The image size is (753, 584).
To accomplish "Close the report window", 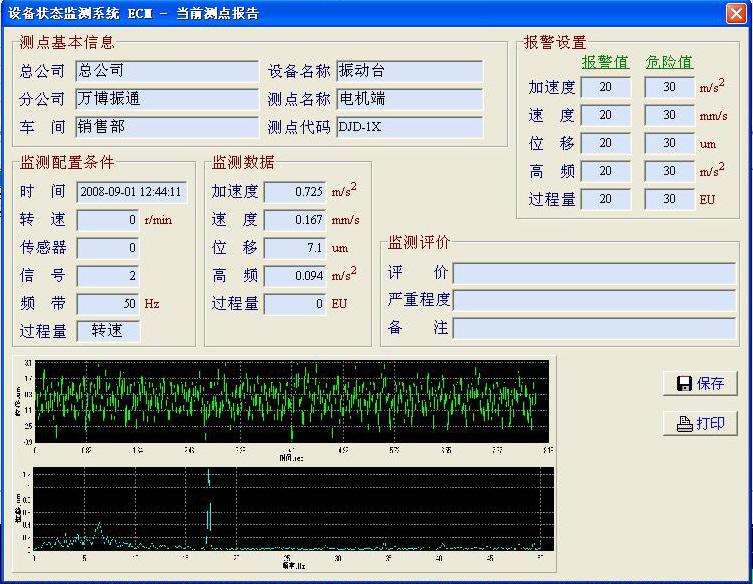I will click(736, 12).
